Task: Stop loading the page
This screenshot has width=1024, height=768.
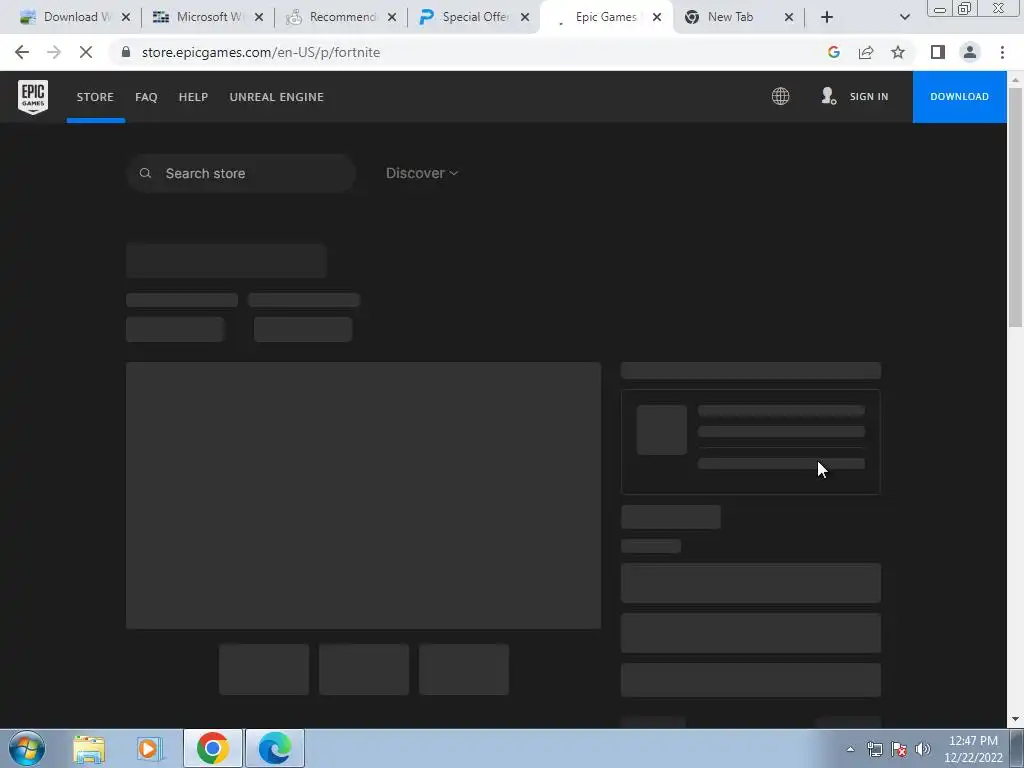Action: pyautogui.click(x=86, y=52)
